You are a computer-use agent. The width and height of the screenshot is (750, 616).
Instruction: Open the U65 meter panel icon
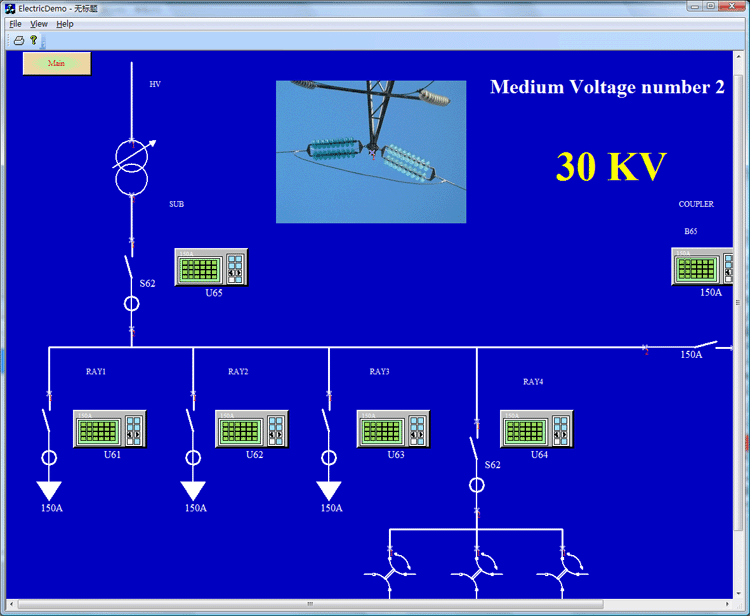(211, 267)
